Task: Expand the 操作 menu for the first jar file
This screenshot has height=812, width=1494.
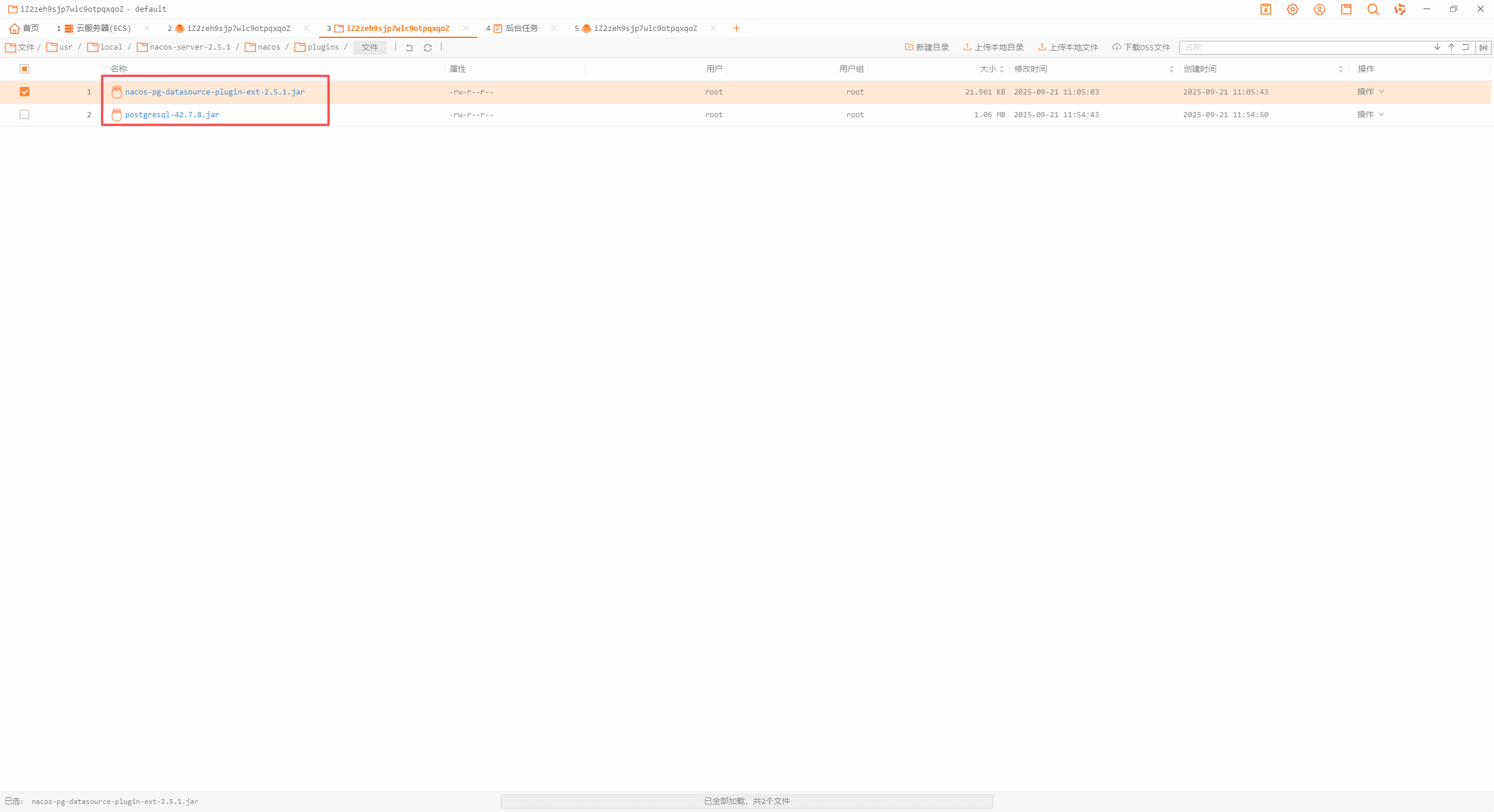Action: (1370, 92)
